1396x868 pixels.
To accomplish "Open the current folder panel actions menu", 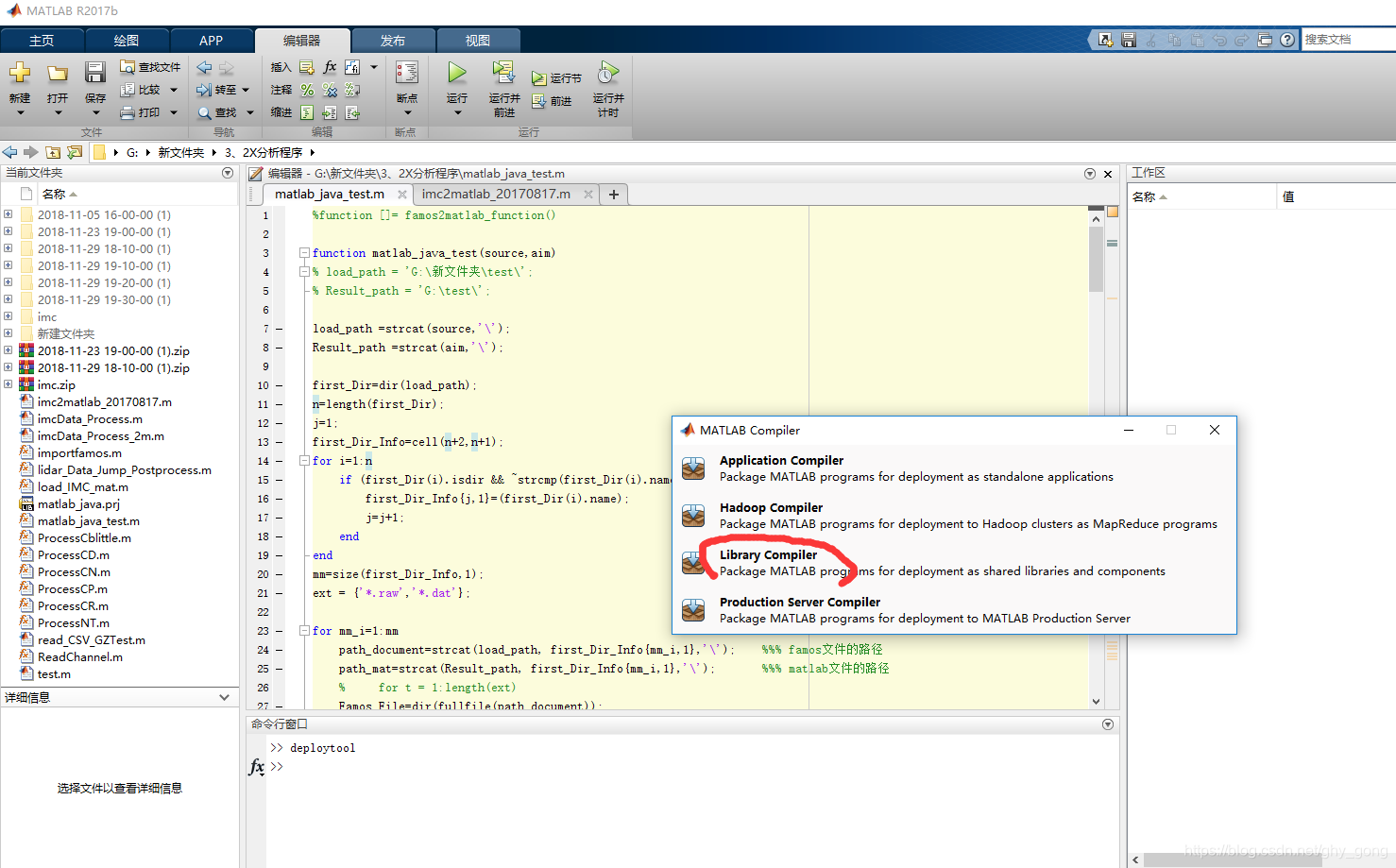I will click(227, 173).
